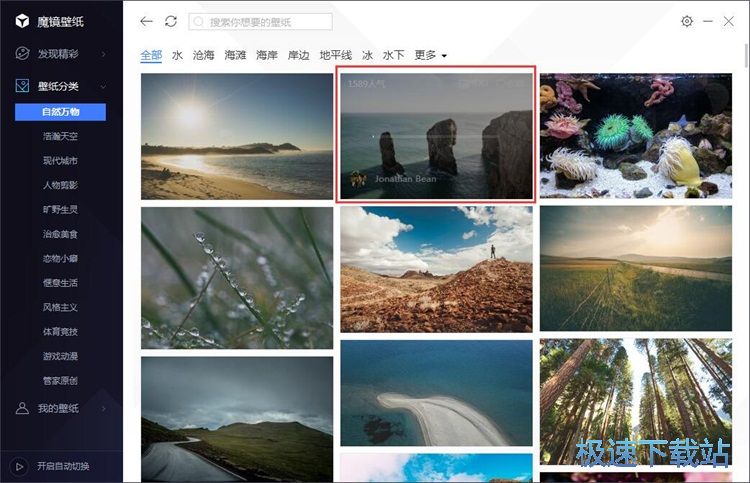750x483 pixels.
Task: Open the 壁纸分类 menu item
Action: tap(60, 86)
